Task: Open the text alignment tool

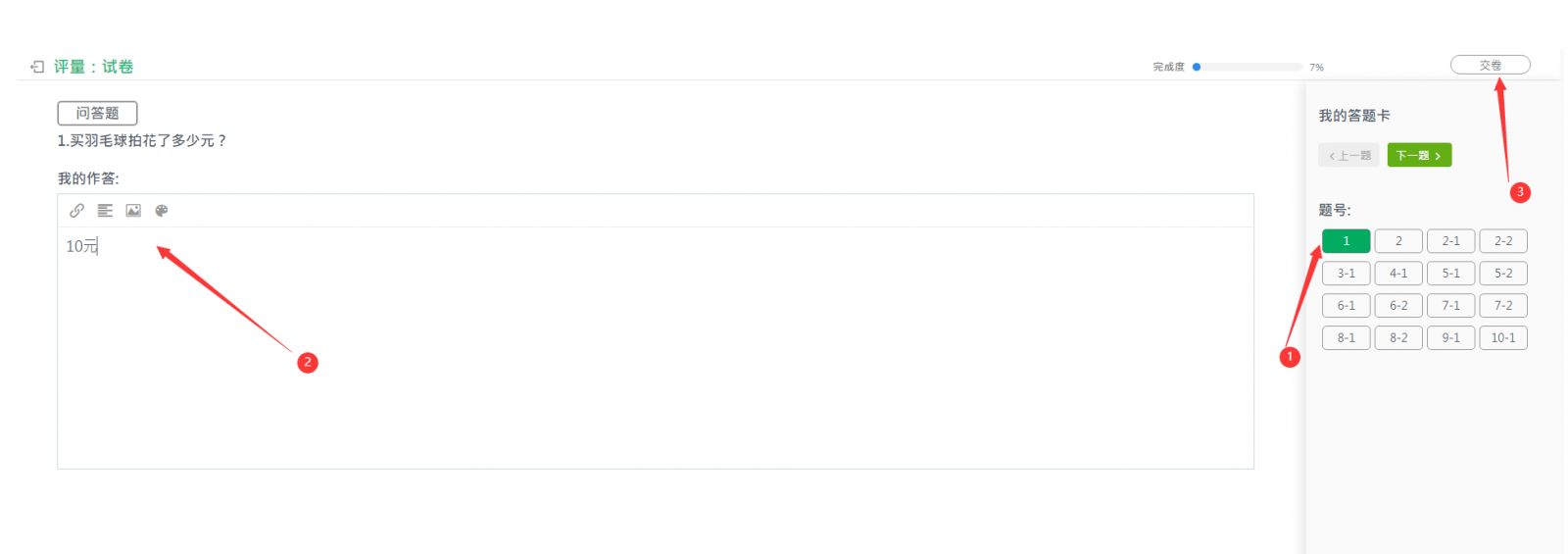Action: (x=105, y=211)
